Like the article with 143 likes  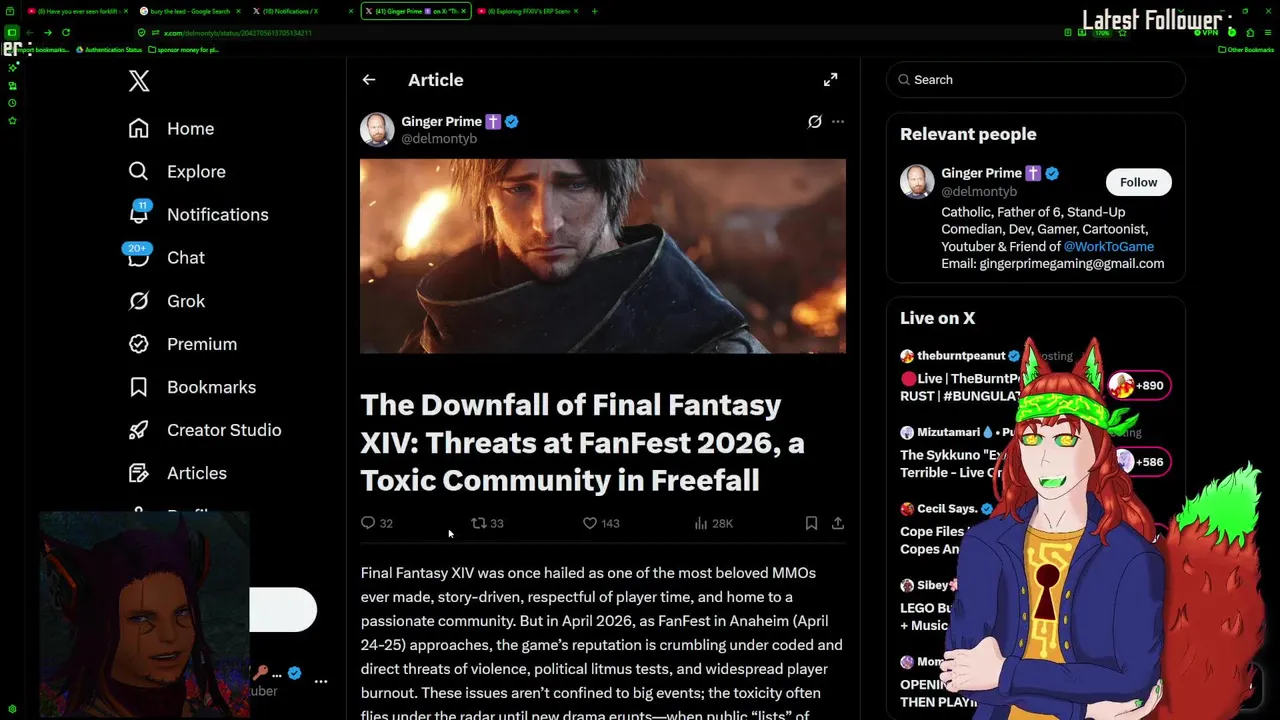[601, 523]
